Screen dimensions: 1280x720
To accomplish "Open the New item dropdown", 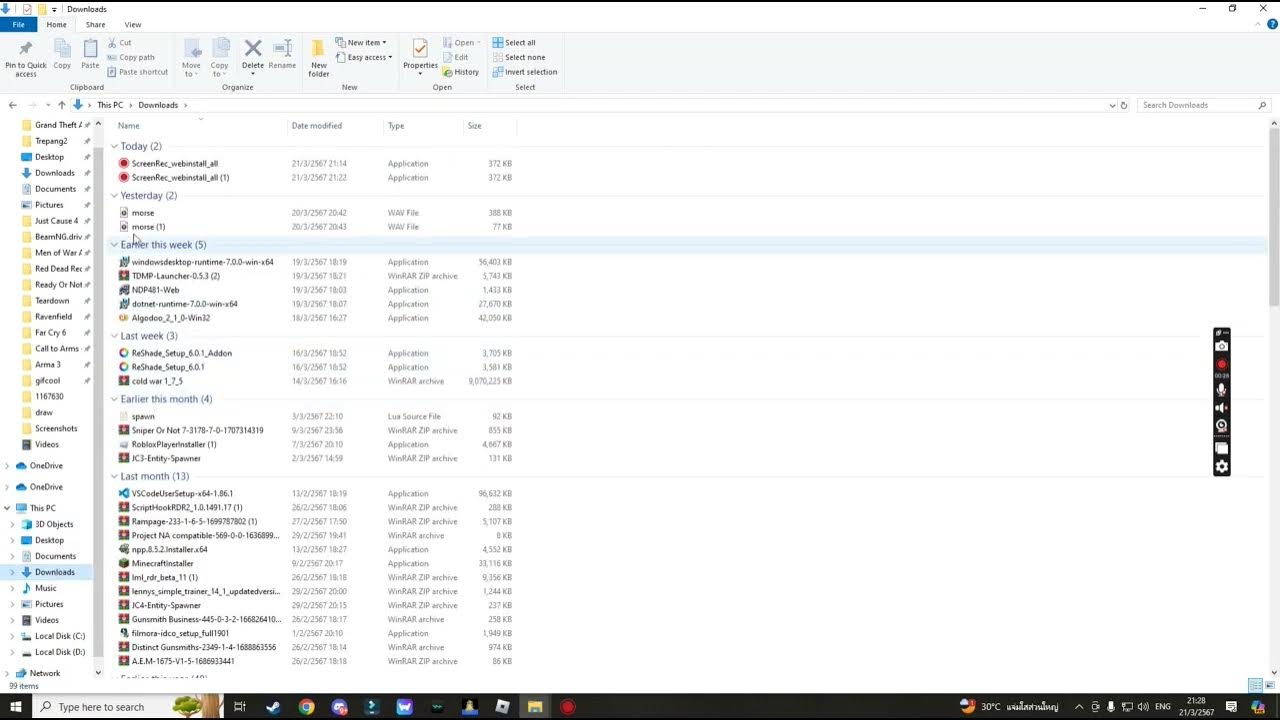I will (361, 43).
